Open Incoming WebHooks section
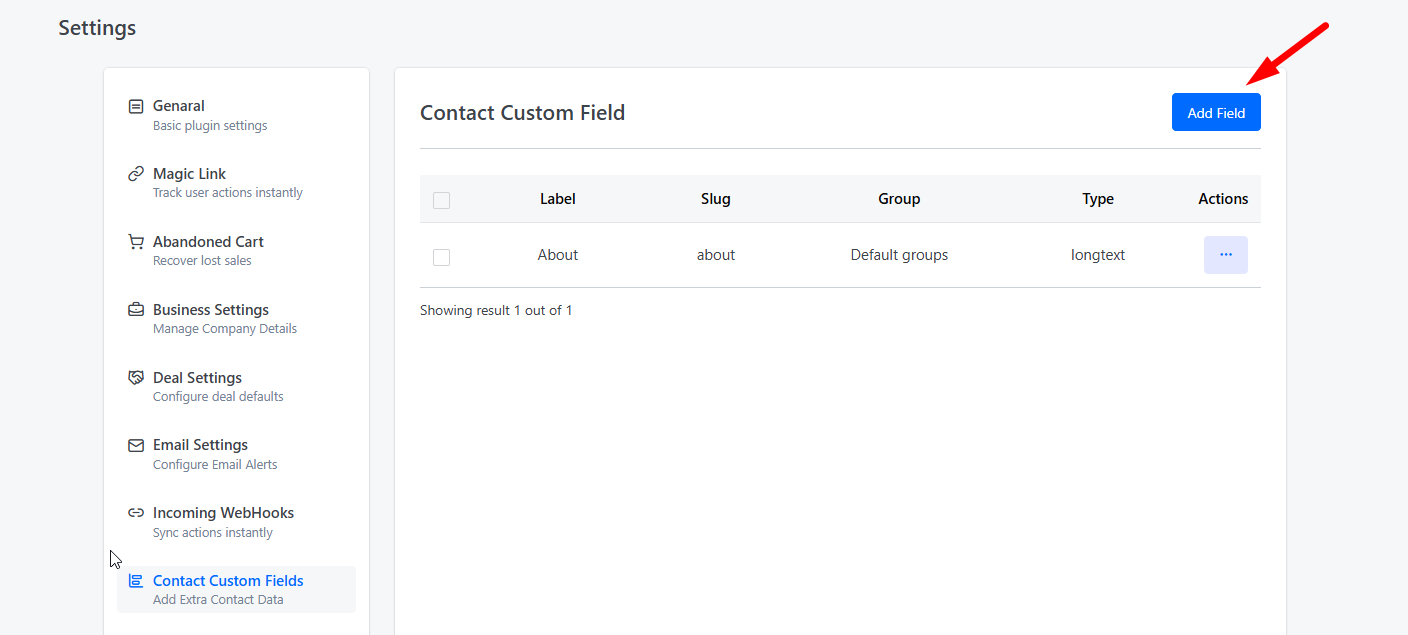Viewport: 1408px width, 635px height. [236, 522]
